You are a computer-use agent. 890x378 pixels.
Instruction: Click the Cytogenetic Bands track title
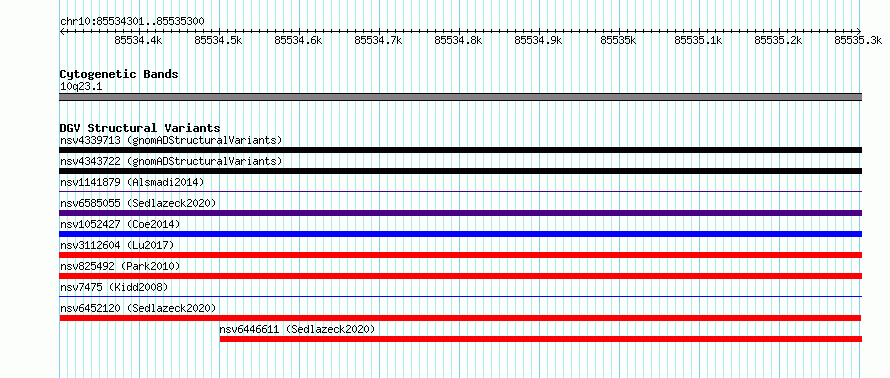(x=119, y=74)
